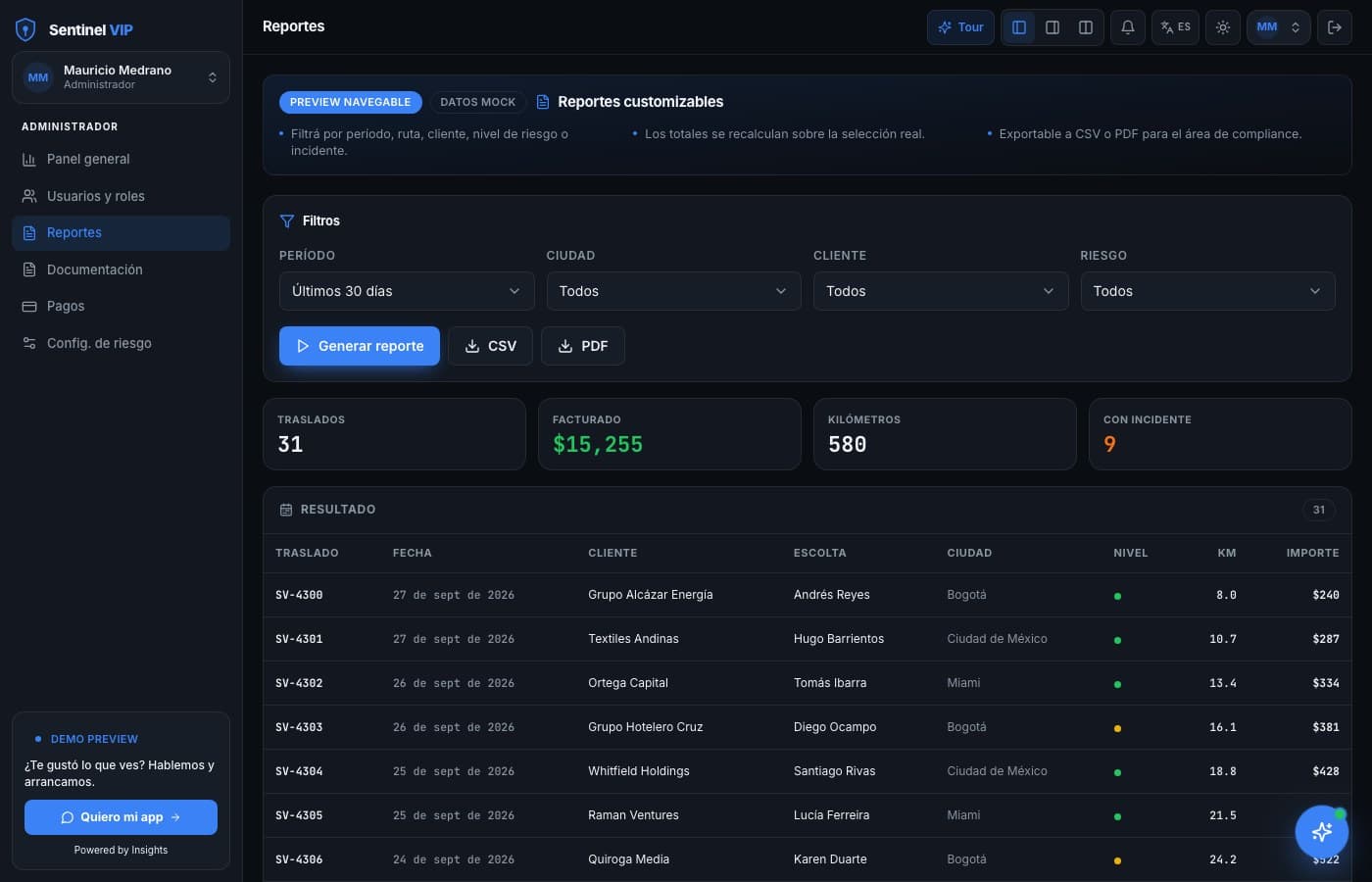
Task: Click the Resultado calendar icon
Action: click(x=286, y=510)
